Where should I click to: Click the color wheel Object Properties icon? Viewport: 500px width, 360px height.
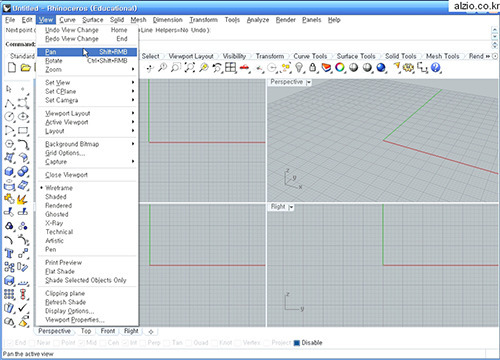coord(340,68)
